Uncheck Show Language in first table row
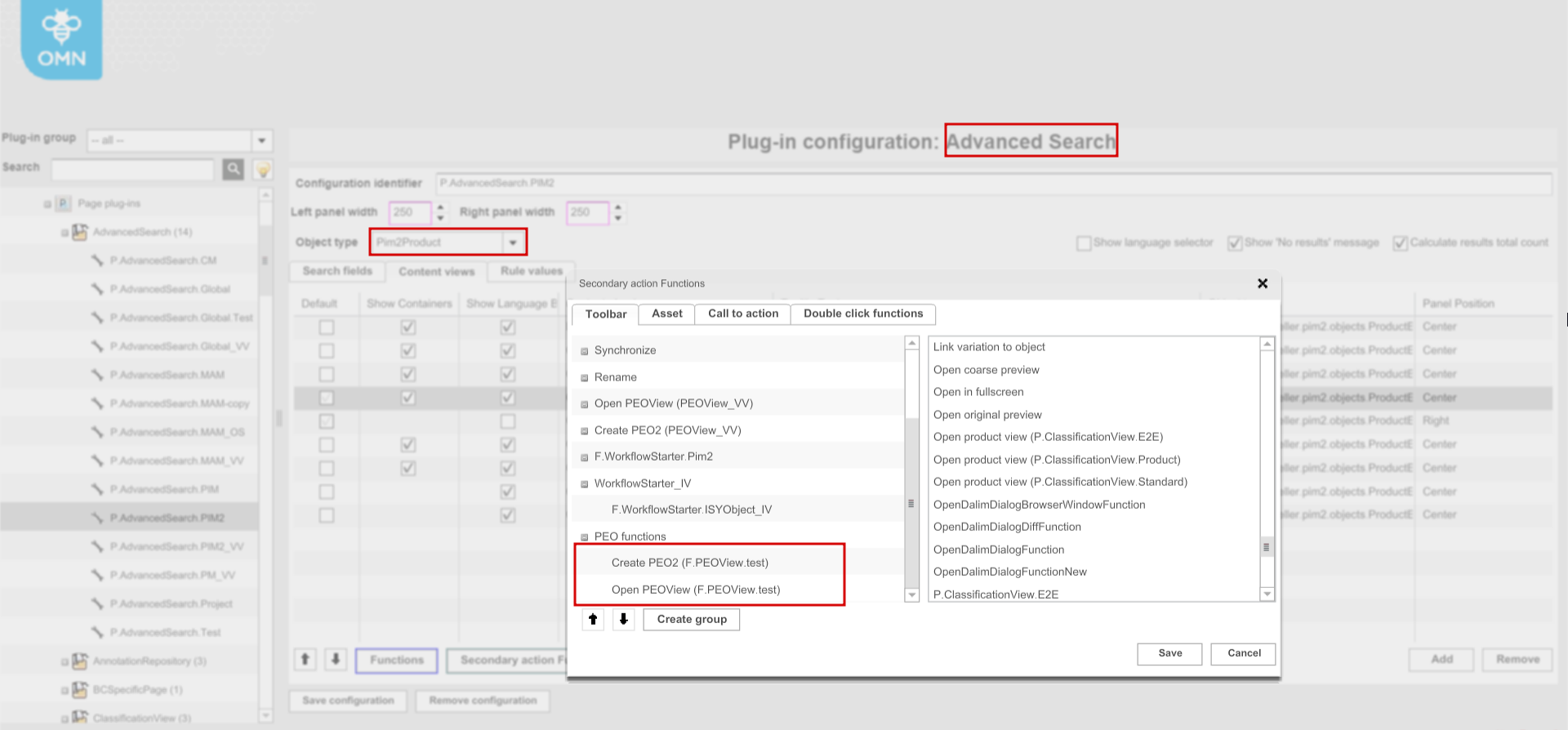This screenshot has width=1568, height=730. pos(508,327)
